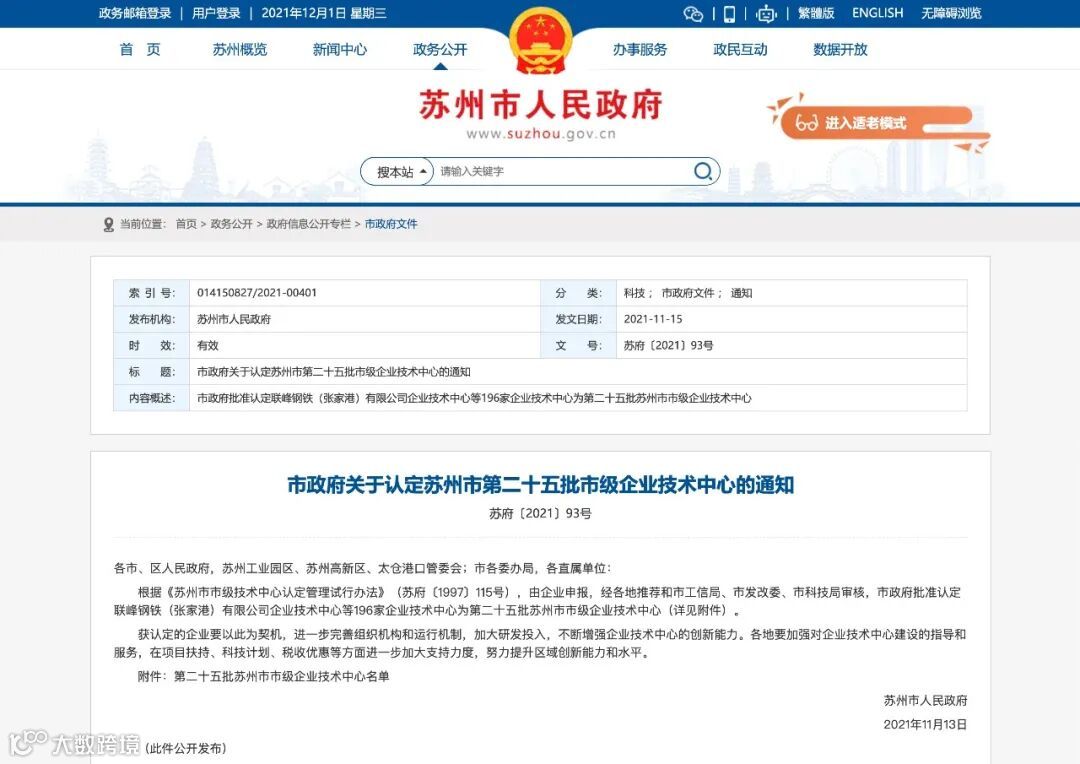Click 市政府文件 in the breadcrumb
The width and height of the screenshot is (1080, 764).
click(391, 224)
